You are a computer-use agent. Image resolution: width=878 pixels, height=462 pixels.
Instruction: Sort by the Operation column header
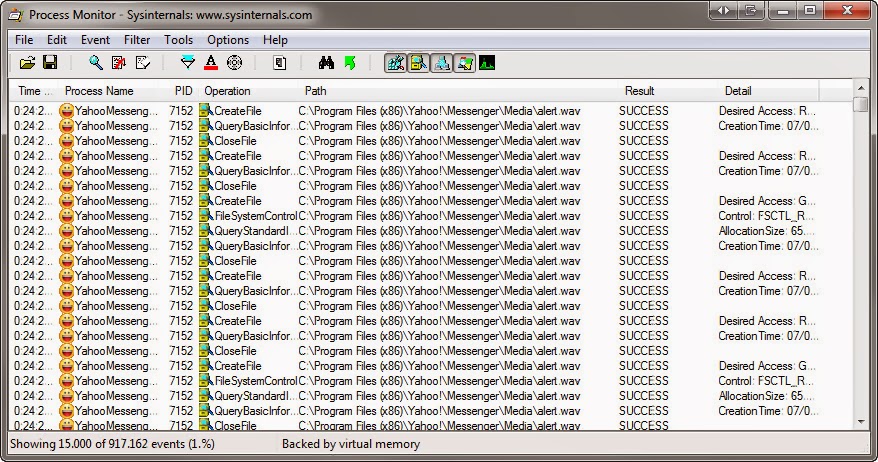click(x=248, y=91)
